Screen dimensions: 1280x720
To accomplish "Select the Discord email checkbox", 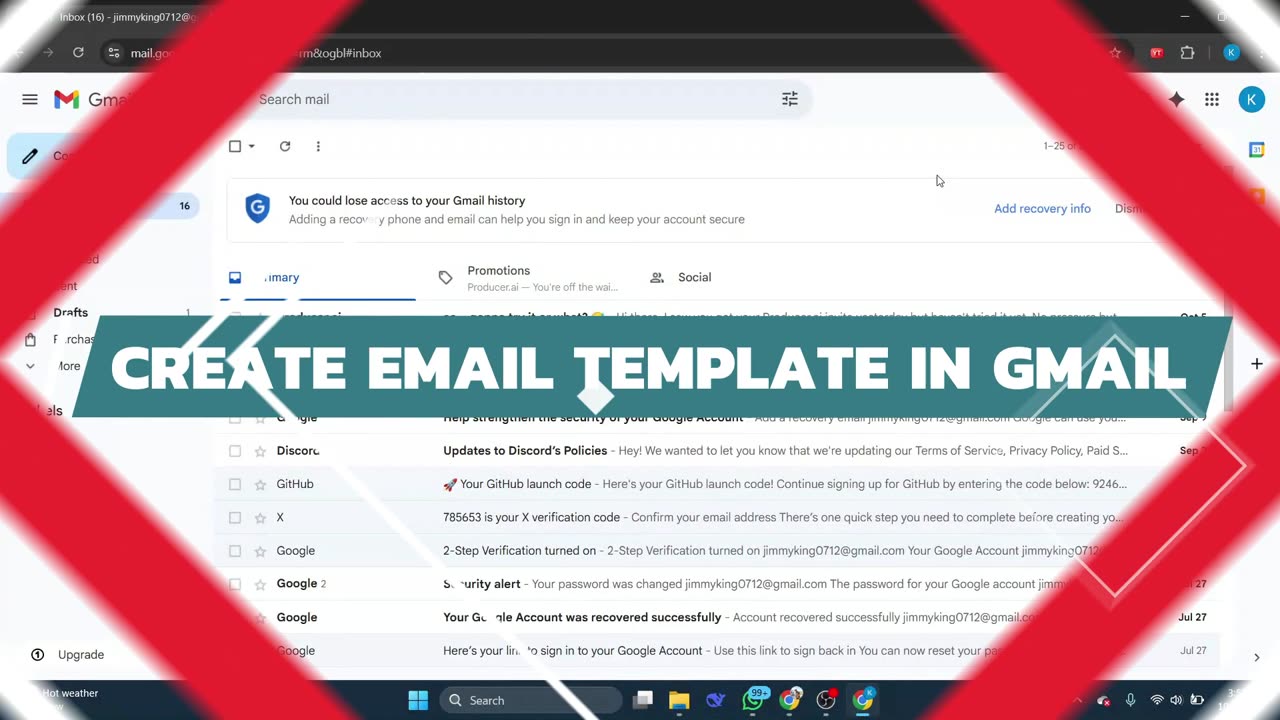I will coord(235,451).
